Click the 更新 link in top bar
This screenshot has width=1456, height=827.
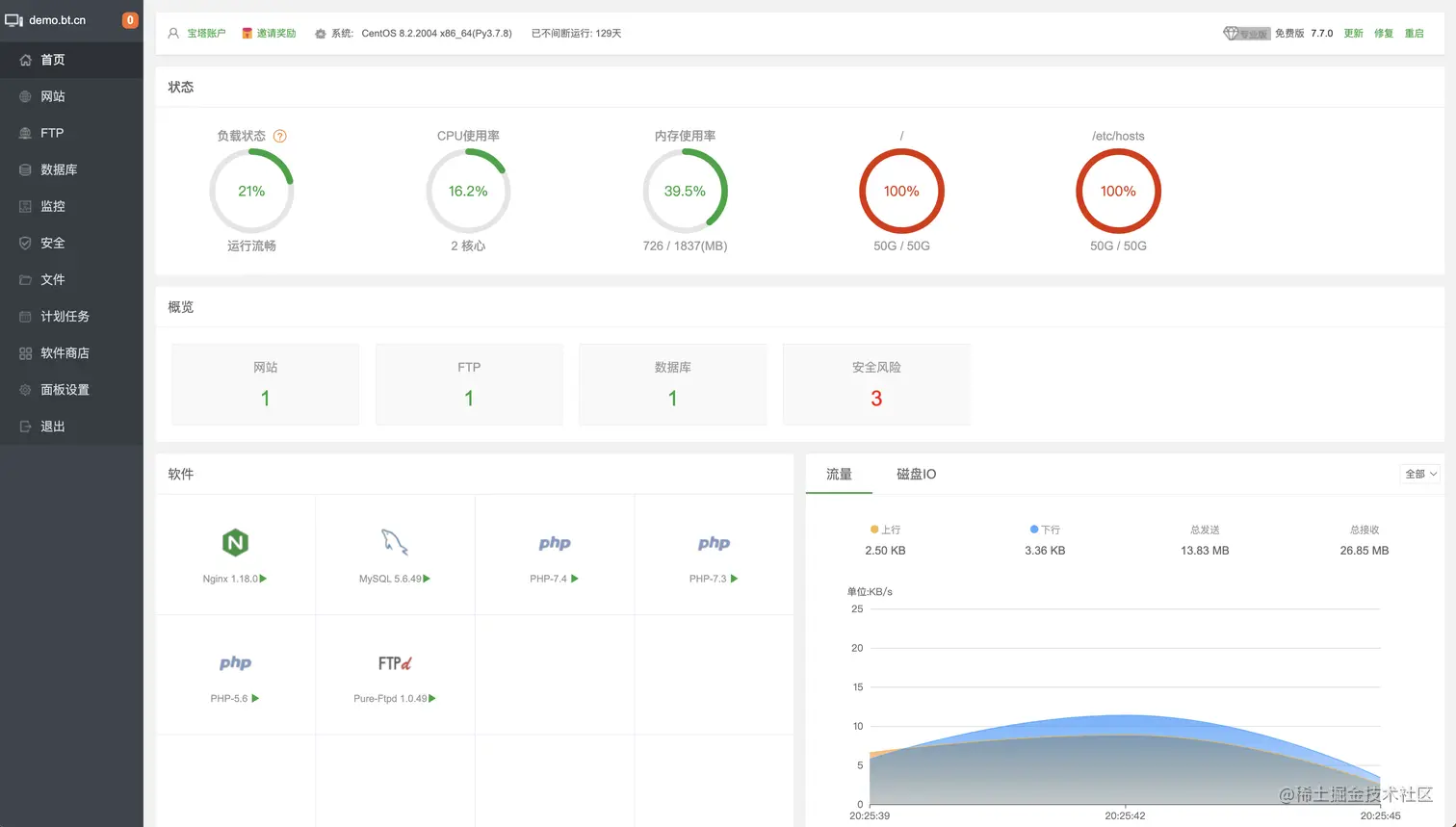(1353, 33)
